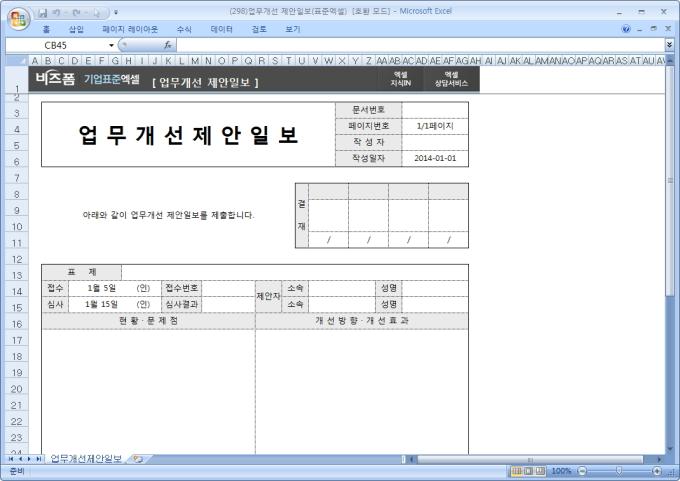The image size is (680, 481).
Task: Click the 표 제 label cell
Action: click(x=82, y=272)
